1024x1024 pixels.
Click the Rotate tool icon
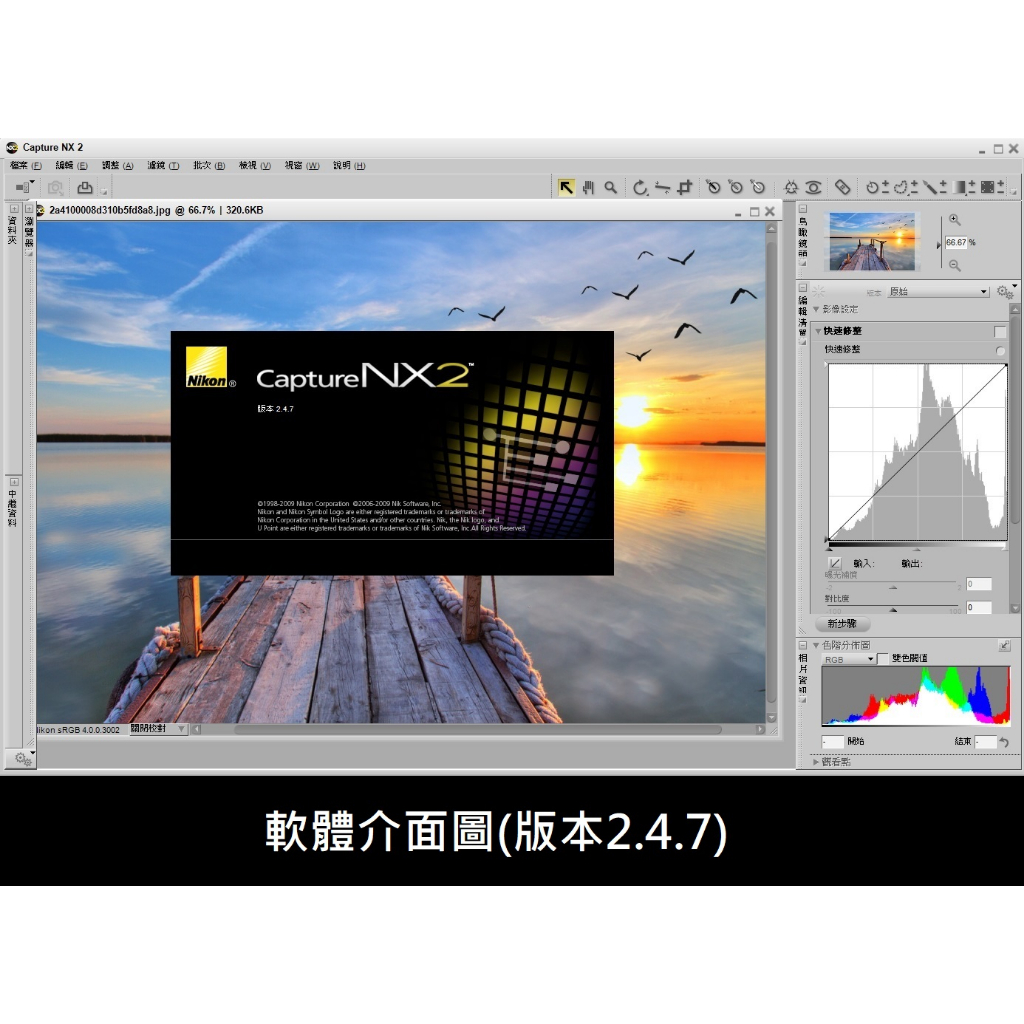(640, 188)
